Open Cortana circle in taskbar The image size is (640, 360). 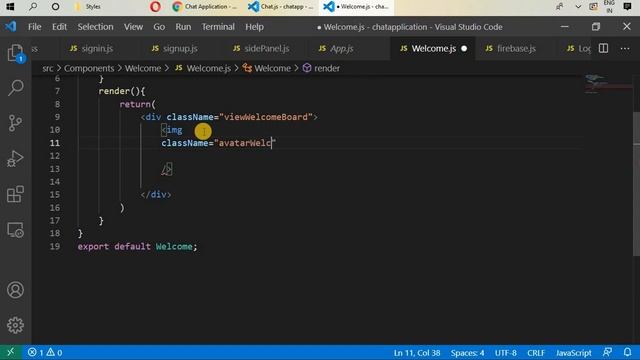tap(55, 7)
